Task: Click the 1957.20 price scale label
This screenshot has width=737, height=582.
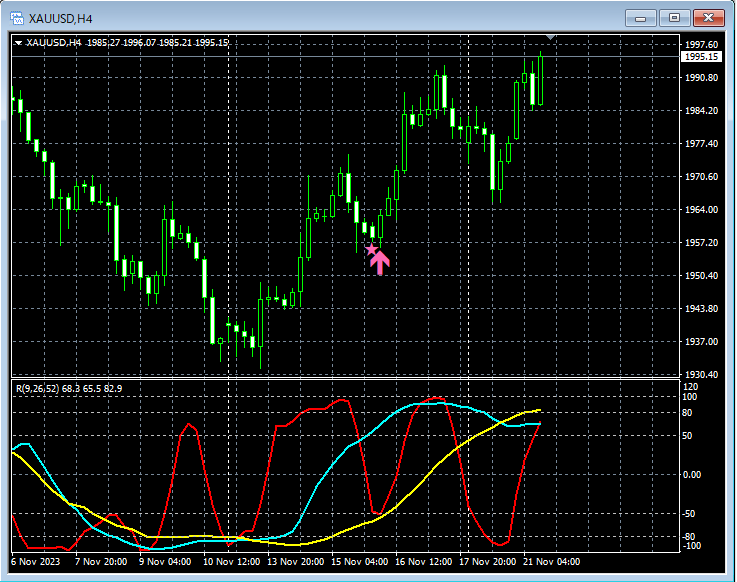Action: [701, 243]
